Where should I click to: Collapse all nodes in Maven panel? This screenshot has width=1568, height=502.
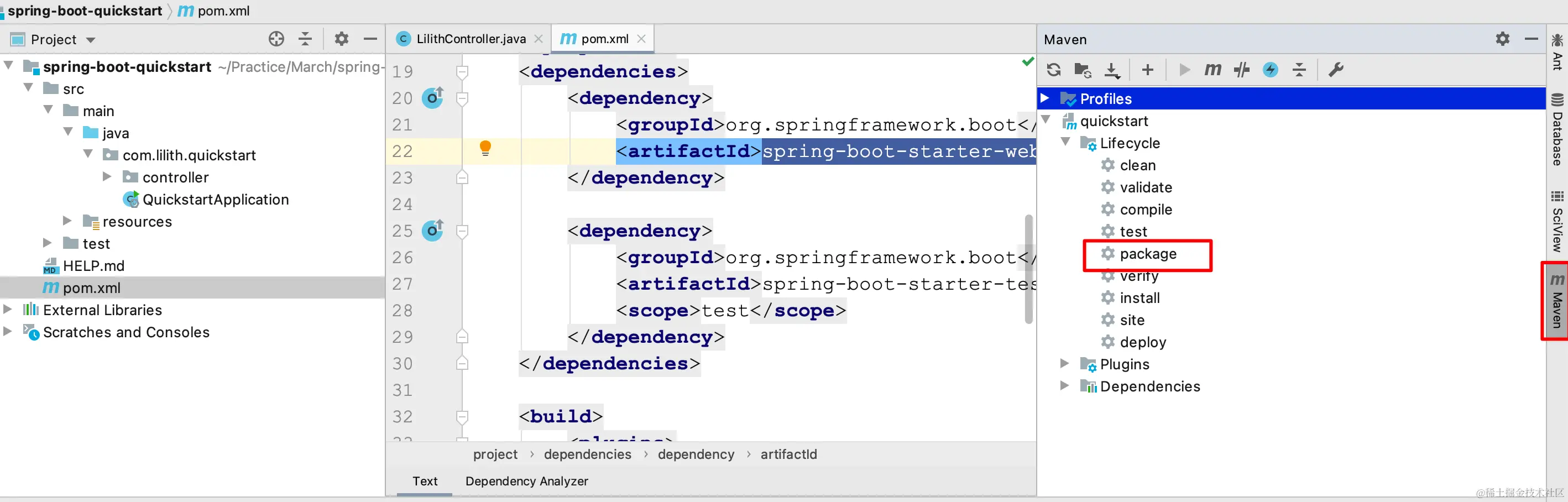1299,70
